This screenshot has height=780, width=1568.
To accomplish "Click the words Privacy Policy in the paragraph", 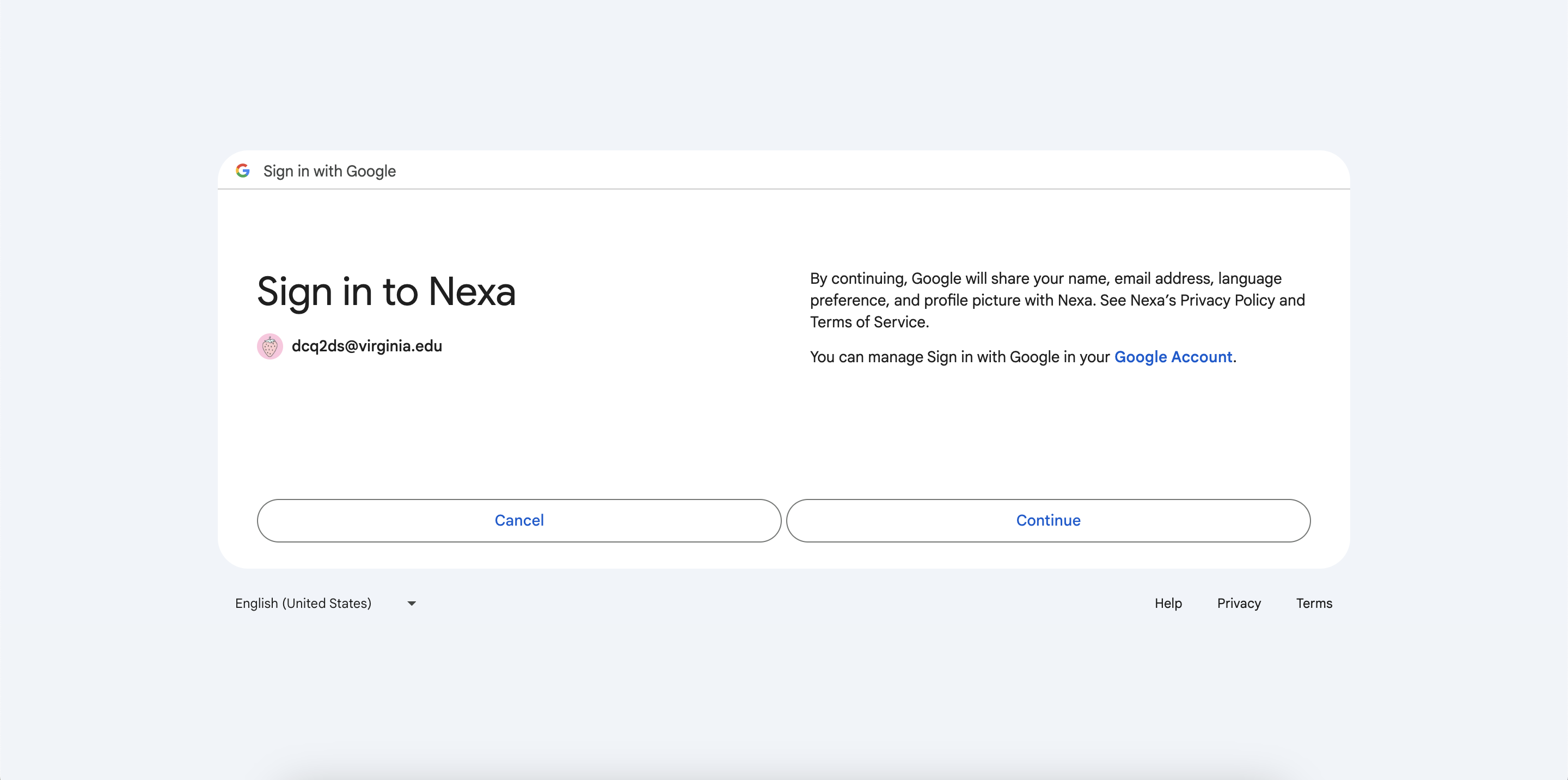I will pos(1227,300).
